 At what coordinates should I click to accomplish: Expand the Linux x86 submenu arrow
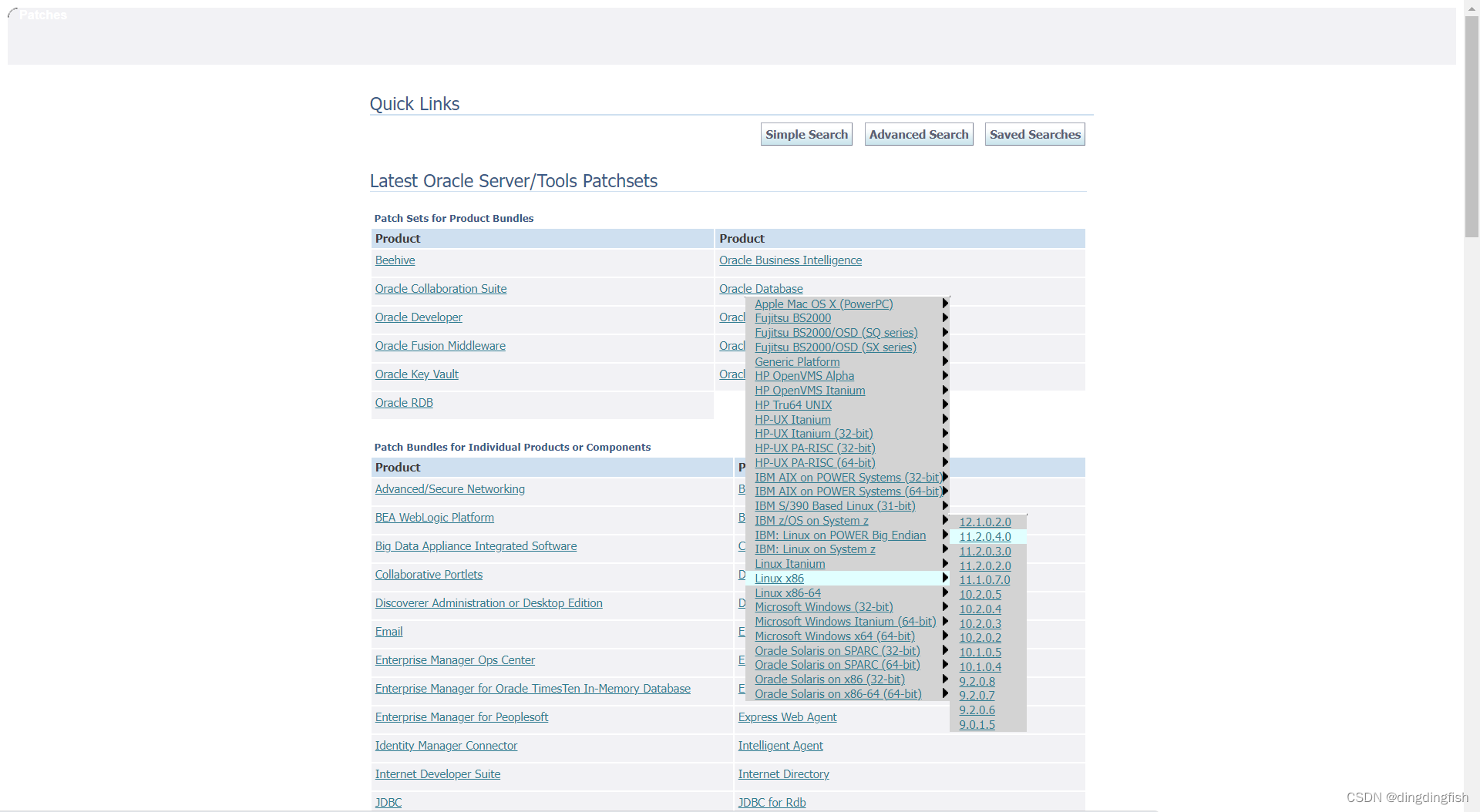pyautogui.click(x=945, y=579)
